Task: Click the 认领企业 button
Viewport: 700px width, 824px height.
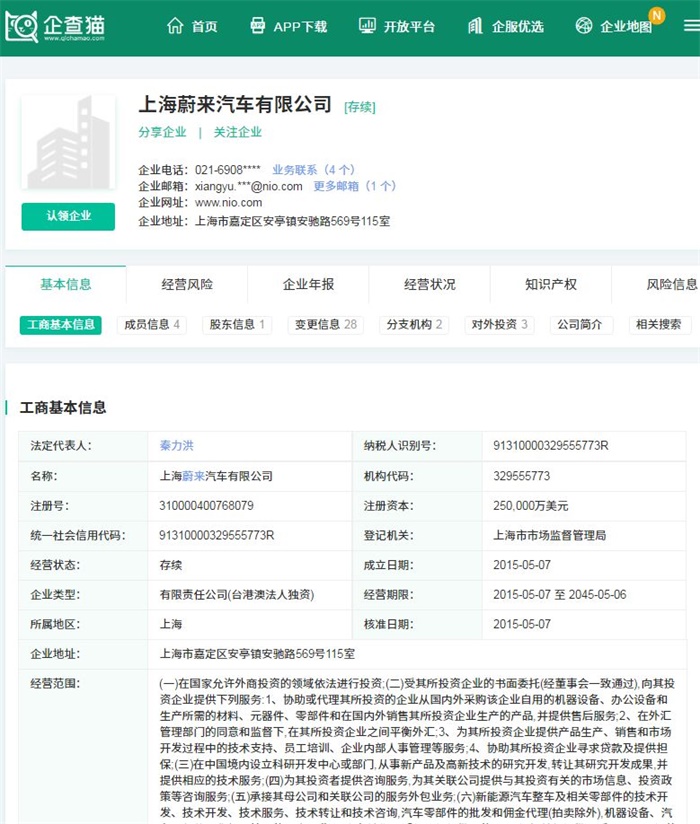Action: [x=68, y=216]
